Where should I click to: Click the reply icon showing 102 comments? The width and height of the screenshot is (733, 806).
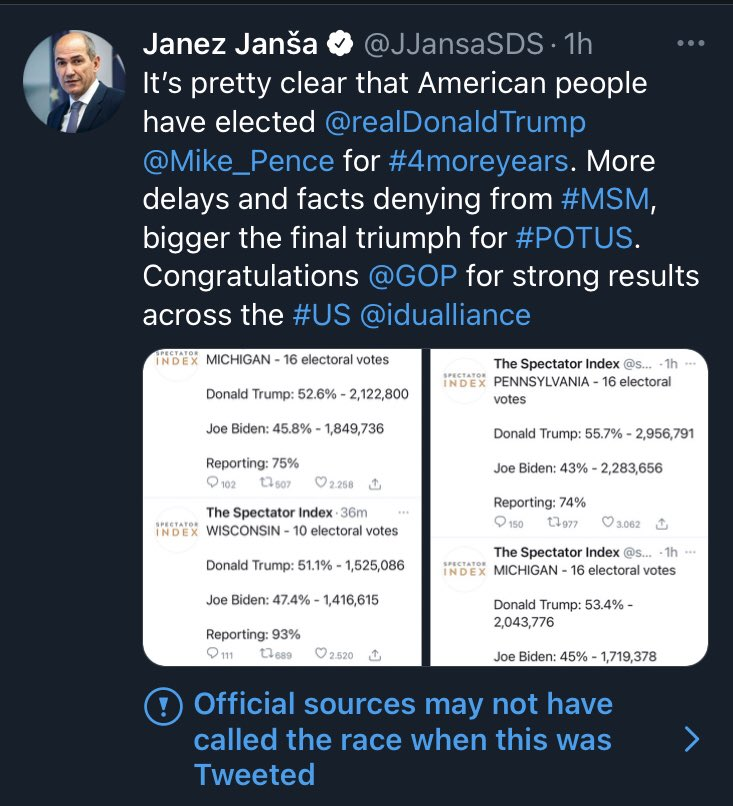[x=212, y=482]
